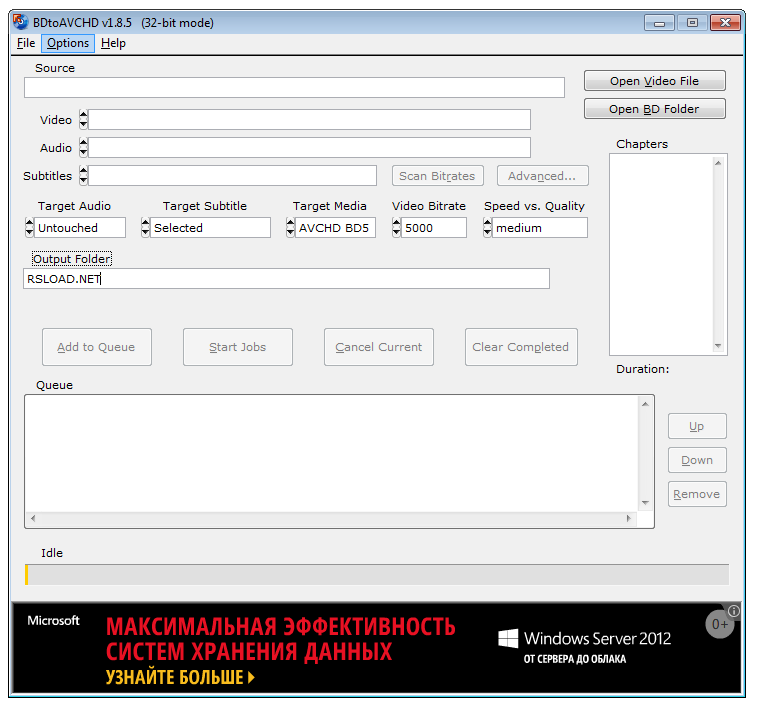Click the Output Folder button
Screen dimensions: 759x706
click(72, 259)
